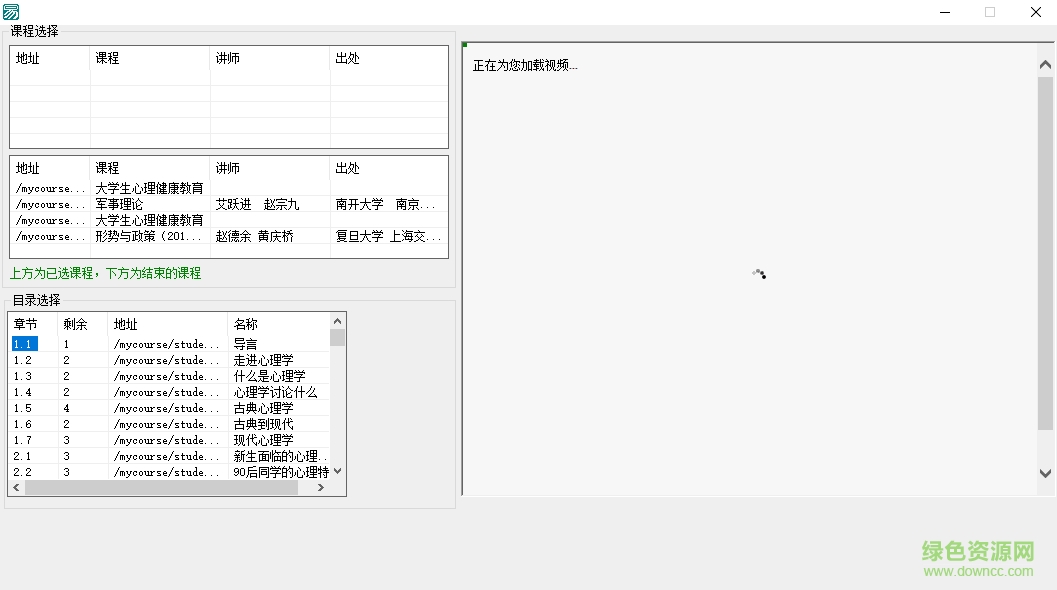Click the 名称 column header
1057x590 pixels.
[x=245, y=323]
